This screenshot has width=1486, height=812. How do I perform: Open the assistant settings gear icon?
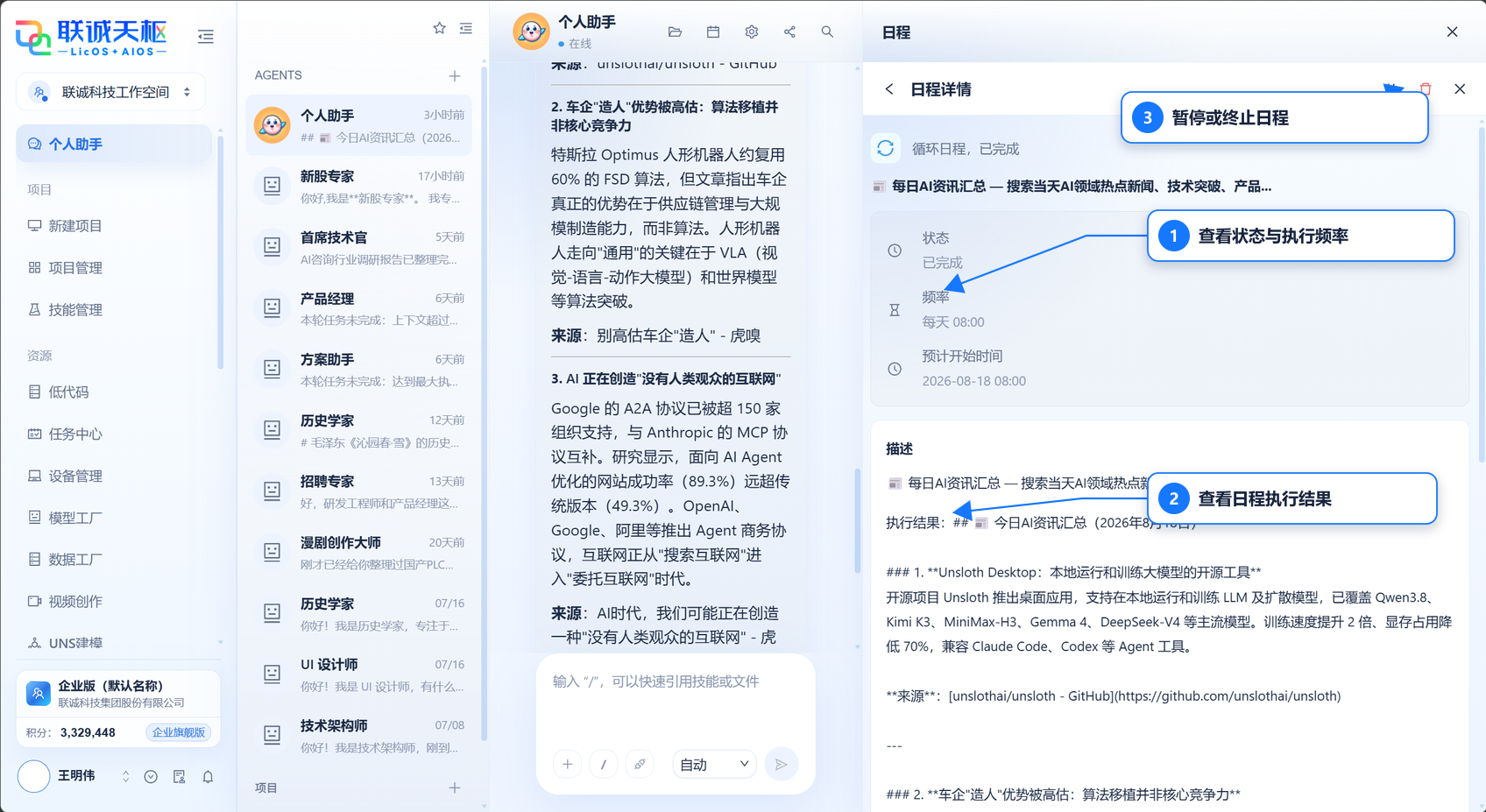(x=752, y=32)
